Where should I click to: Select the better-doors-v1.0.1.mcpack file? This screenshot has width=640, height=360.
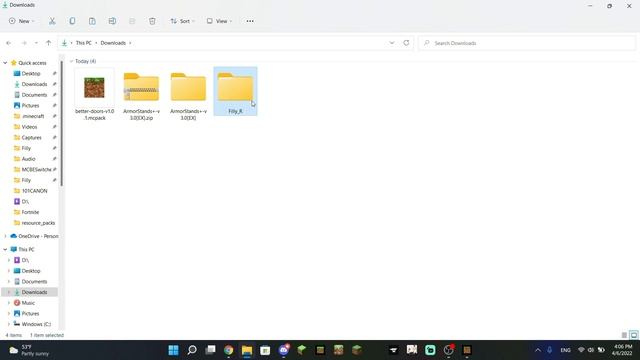[94, 95]
